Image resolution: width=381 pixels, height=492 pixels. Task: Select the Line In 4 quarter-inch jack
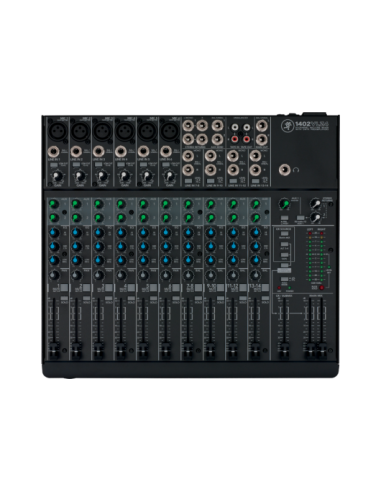click(x=121, y=152)
